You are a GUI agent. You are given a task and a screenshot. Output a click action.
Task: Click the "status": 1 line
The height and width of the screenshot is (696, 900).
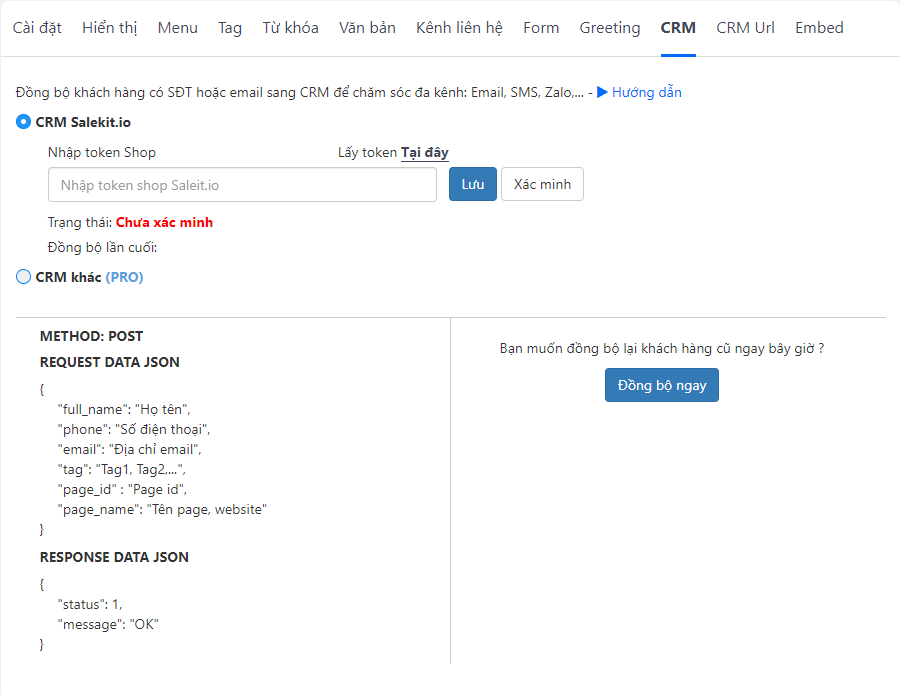tap(90, 604)
